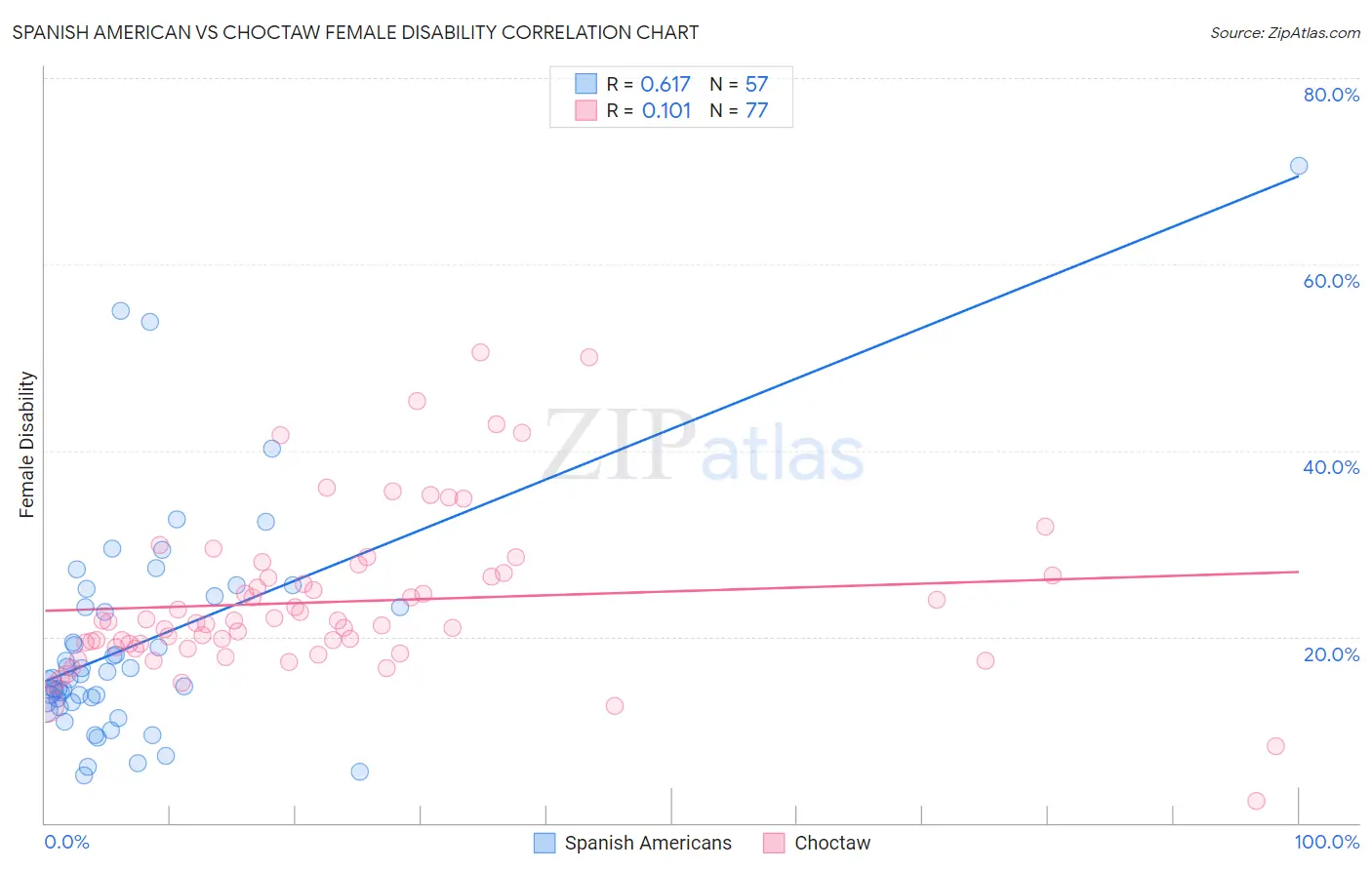This screenshot has height=870, width=1372.
Task: Click the Female Disability y-axis label
Action: coord(27,445)
